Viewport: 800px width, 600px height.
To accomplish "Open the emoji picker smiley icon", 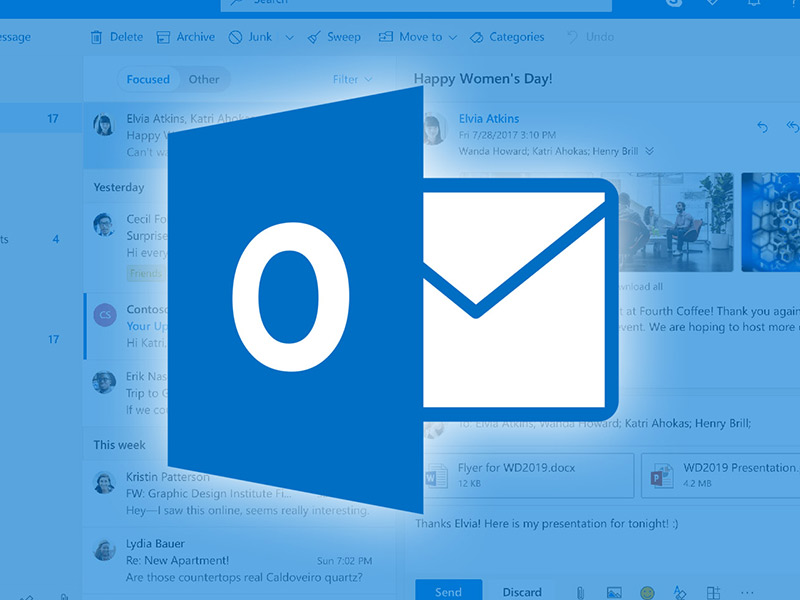I will tap(647, 593).
